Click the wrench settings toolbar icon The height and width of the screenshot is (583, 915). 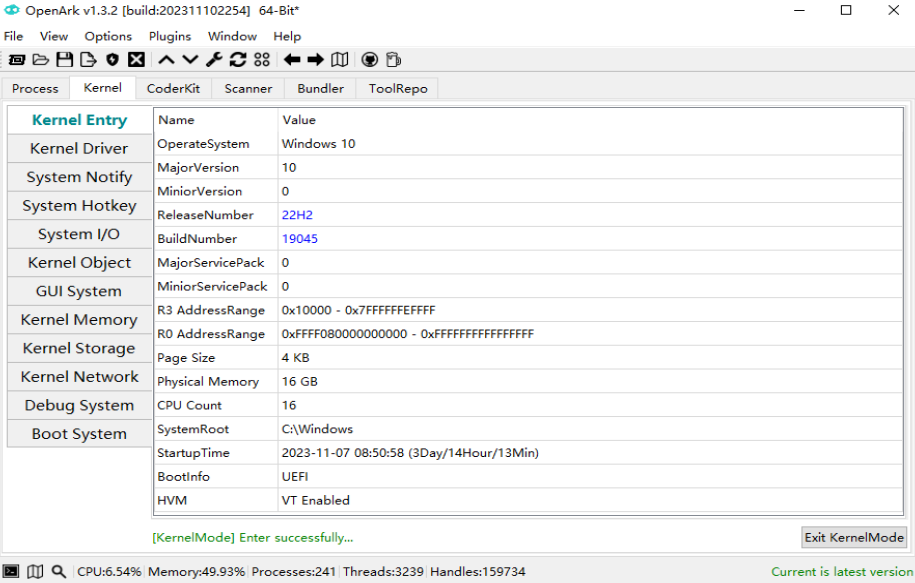(214, 60)
